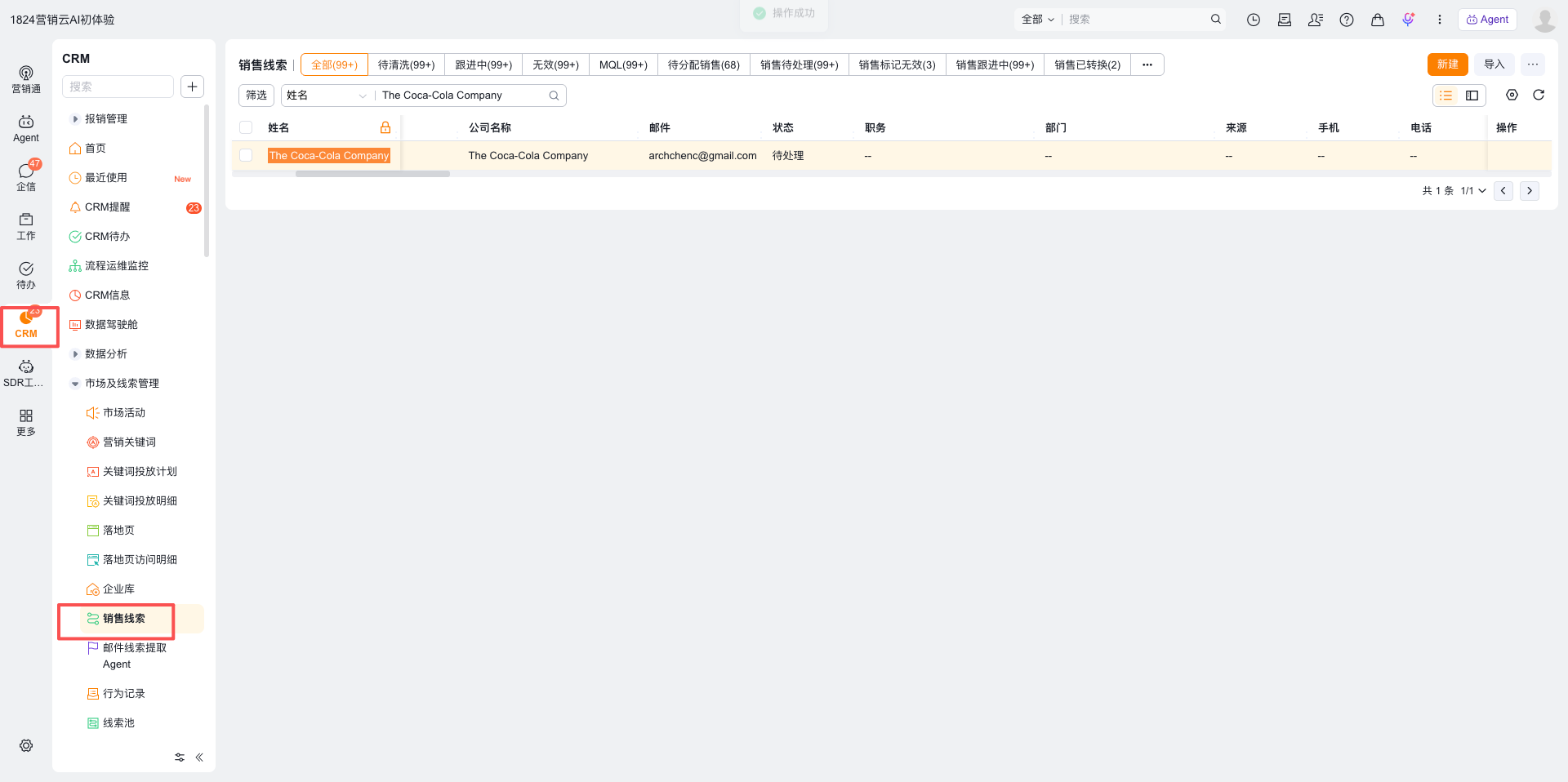Screen dimensions: 1568x782
Task: Expand the 数据分析 tree node
Action: [x=75, y=354]
